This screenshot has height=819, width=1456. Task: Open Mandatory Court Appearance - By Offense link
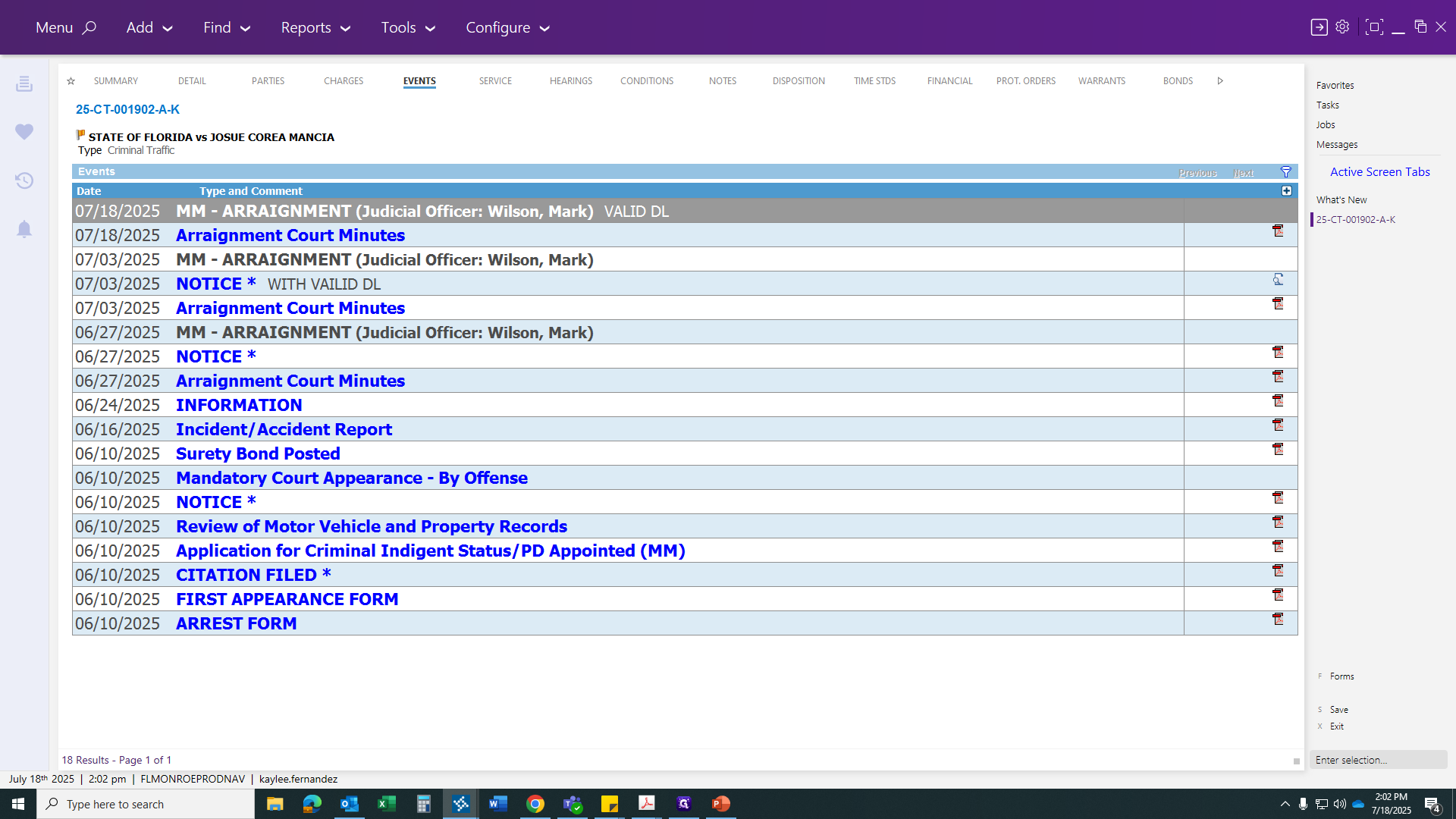[x=352, y=478]
